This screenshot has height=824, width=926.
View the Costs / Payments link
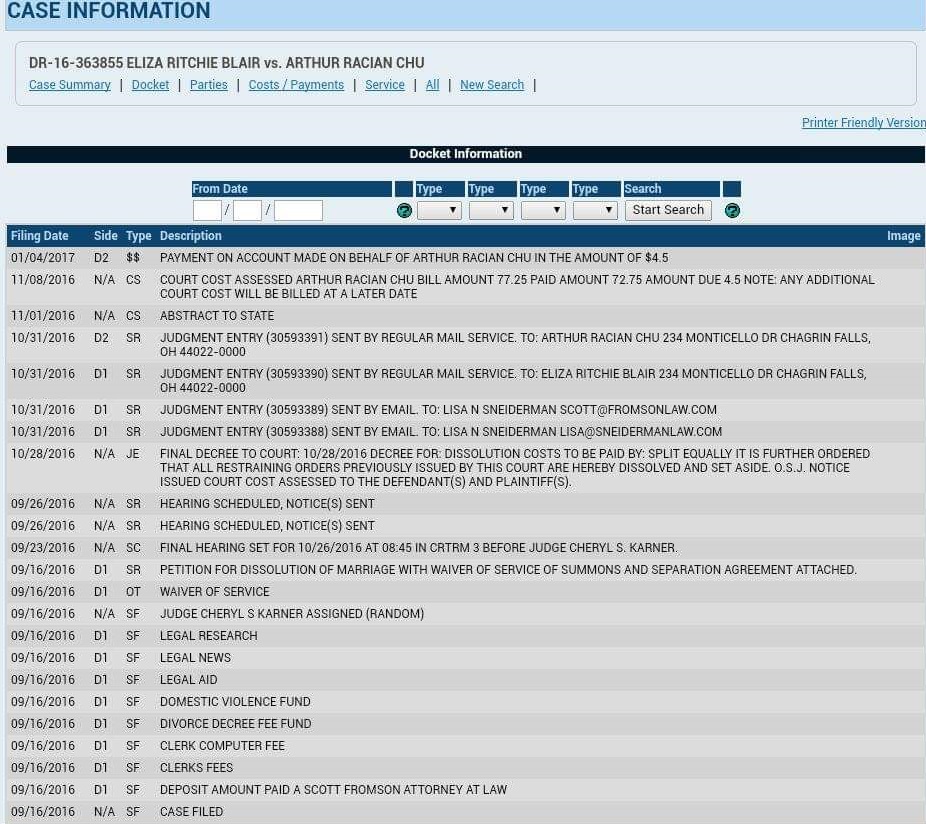pos(296,85)
